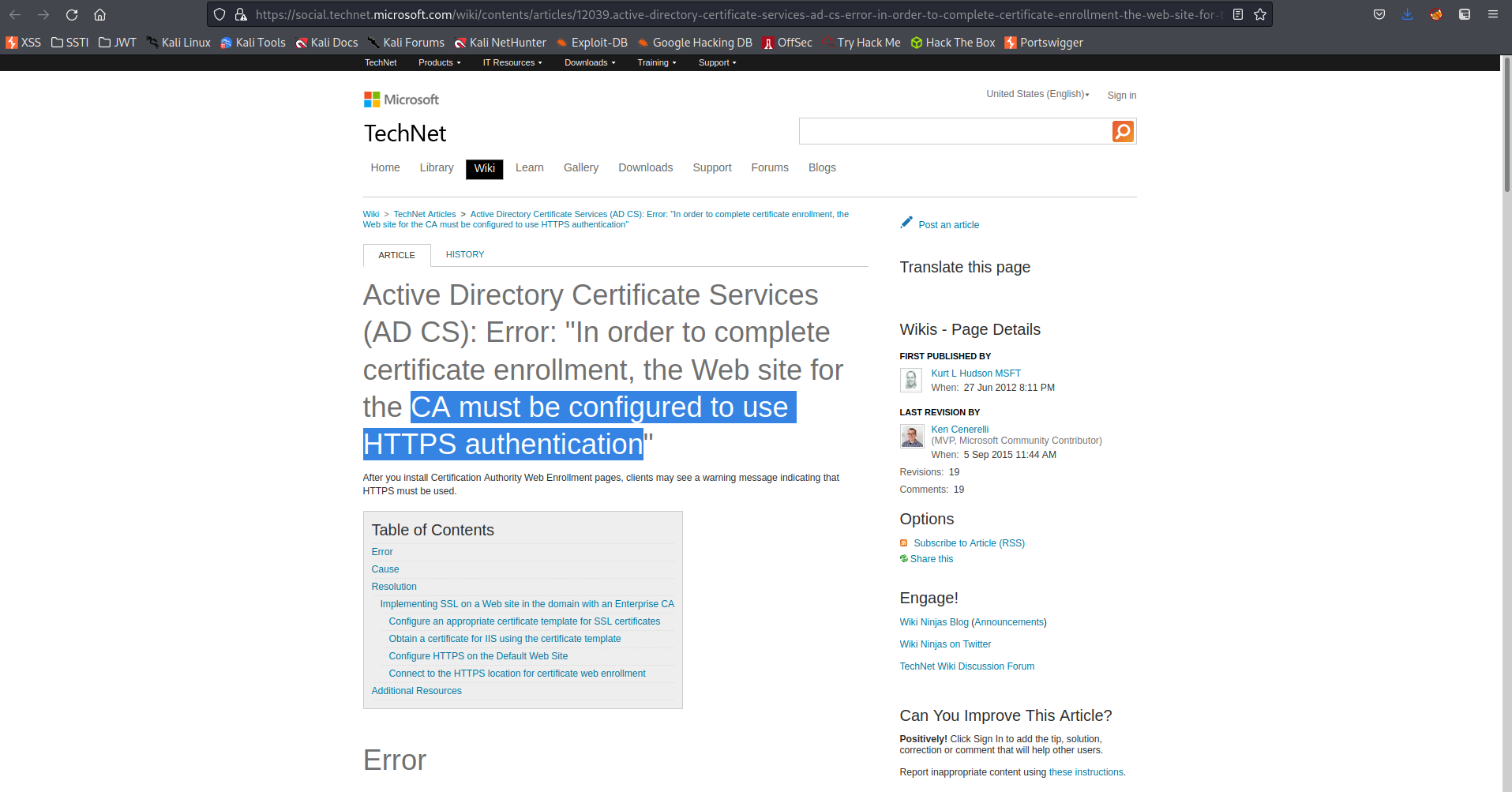Open the Pocket save icon
The height and width of the screenshot is (792, 1512).
(x=1379, y=14)
